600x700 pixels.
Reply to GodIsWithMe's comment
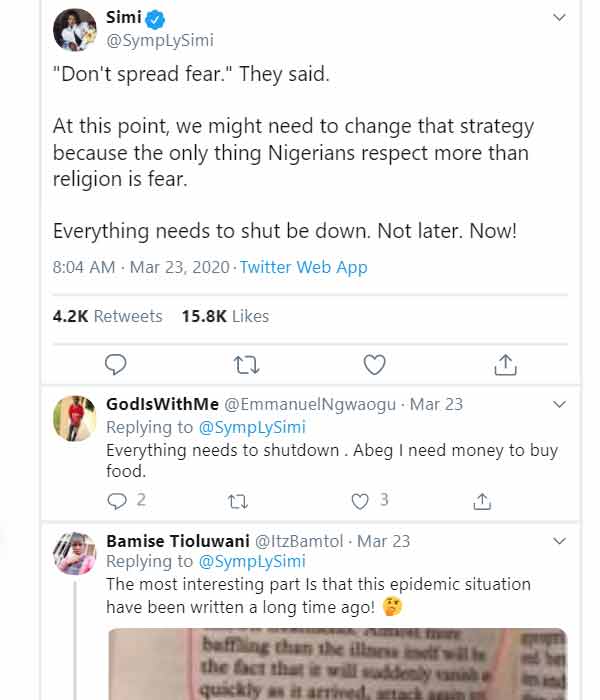coord(117,501)
